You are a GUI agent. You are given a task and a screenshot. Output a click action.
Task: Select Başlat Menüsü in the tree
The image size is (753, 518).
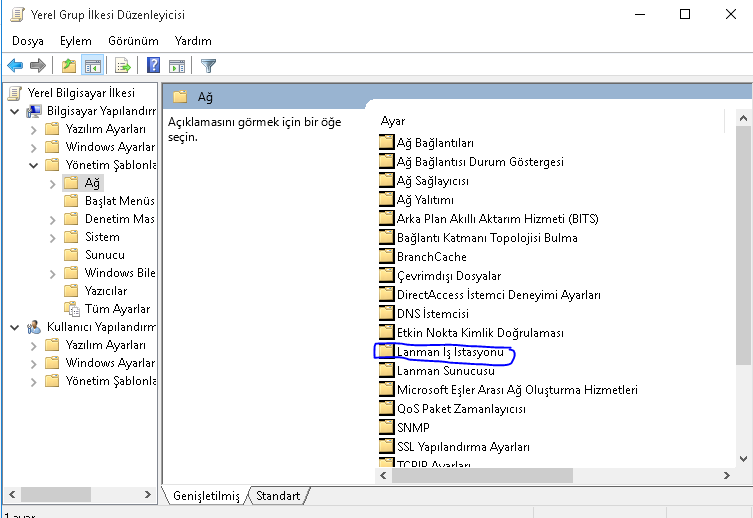[x=120, y=201]
